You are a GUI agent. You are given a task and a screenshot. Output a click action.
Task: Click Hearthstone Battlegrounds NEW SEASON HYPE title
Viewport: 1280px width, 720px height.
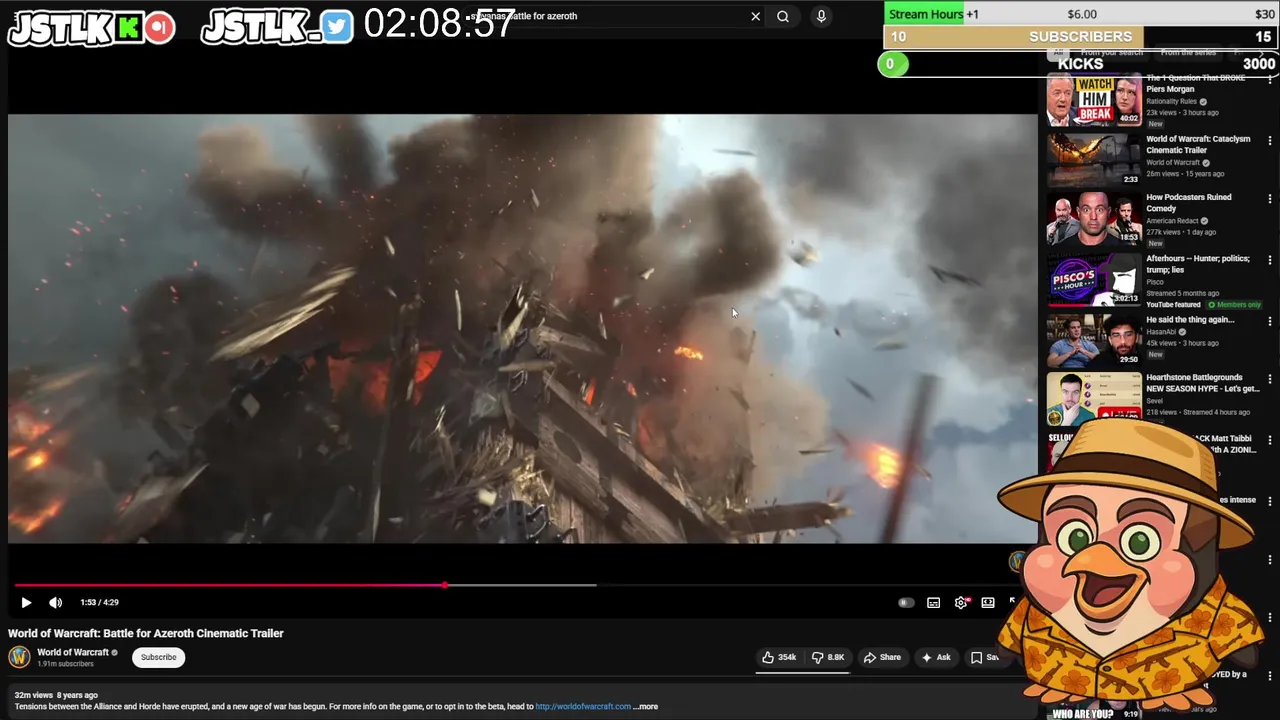[1202, 383]
